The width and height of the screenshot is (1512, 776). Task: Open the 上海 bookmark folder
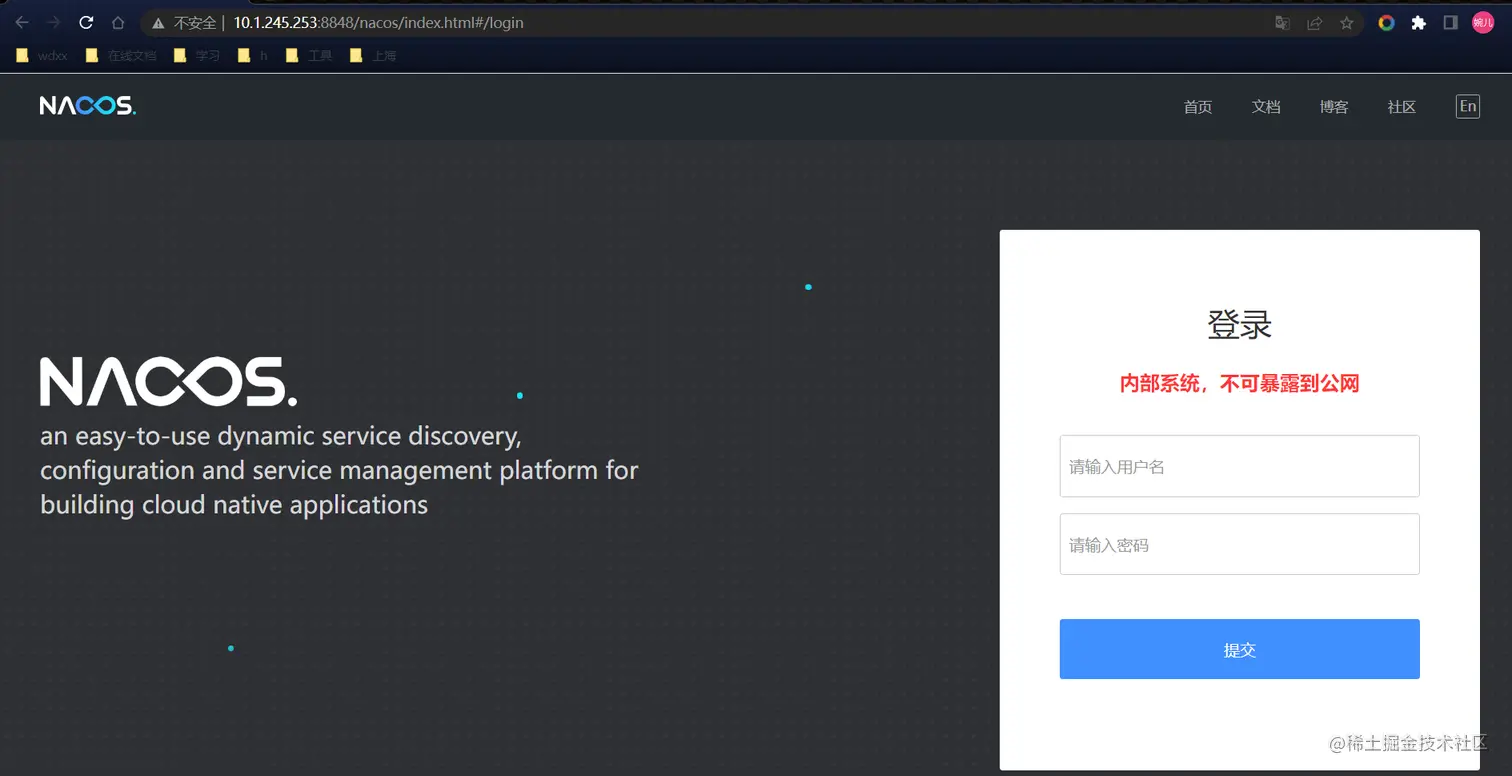coord(372,56)
